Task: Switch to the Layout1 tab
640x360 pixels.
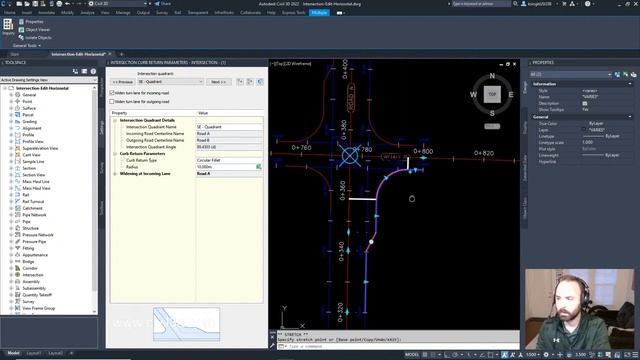Action: 34,353
